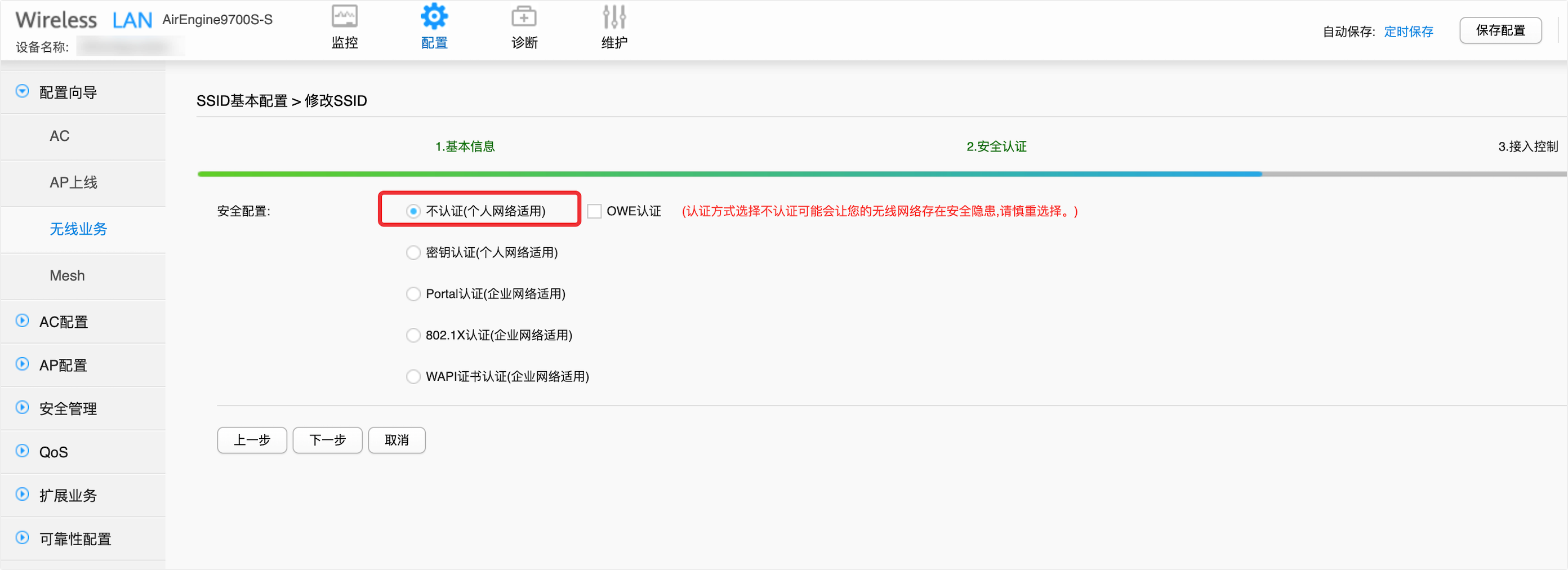Collapse the 配置向导 arrow icon
Image resolution: width=1568 pixels, height=570 pixels.
(22, 91)
